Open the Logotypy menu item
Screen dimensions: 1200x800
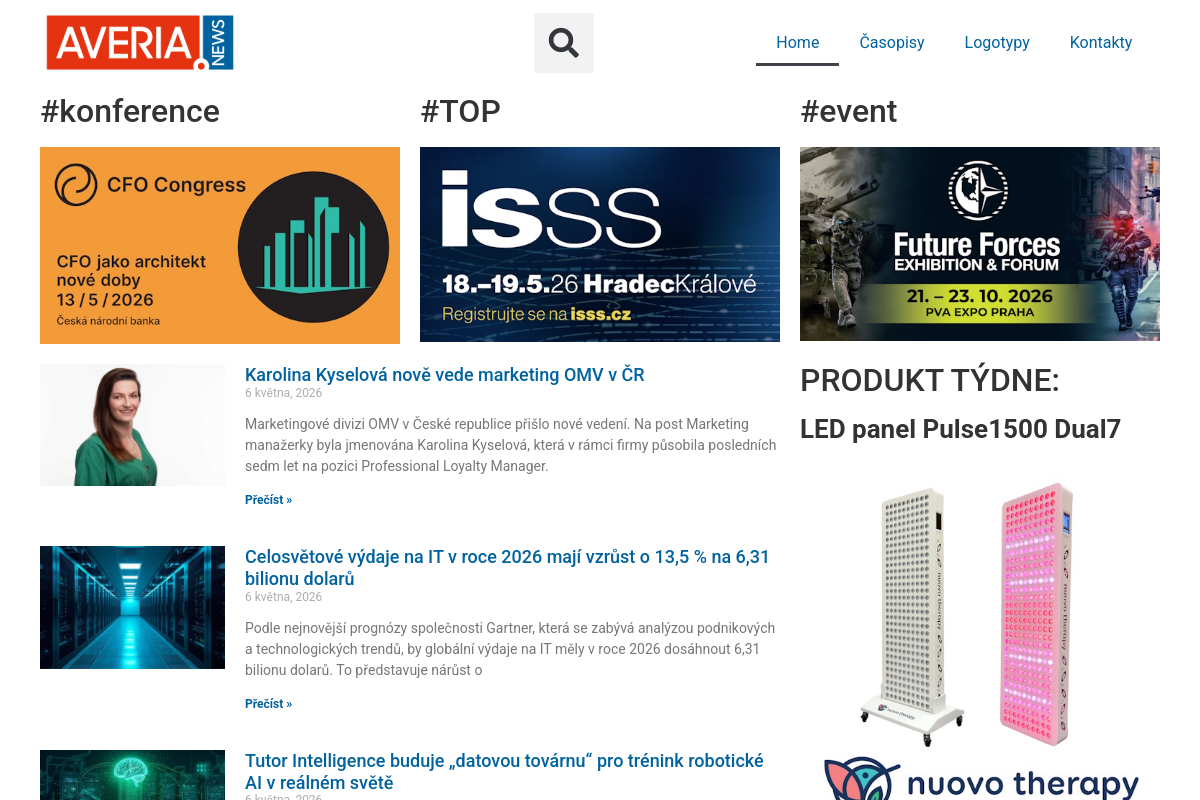997,43
